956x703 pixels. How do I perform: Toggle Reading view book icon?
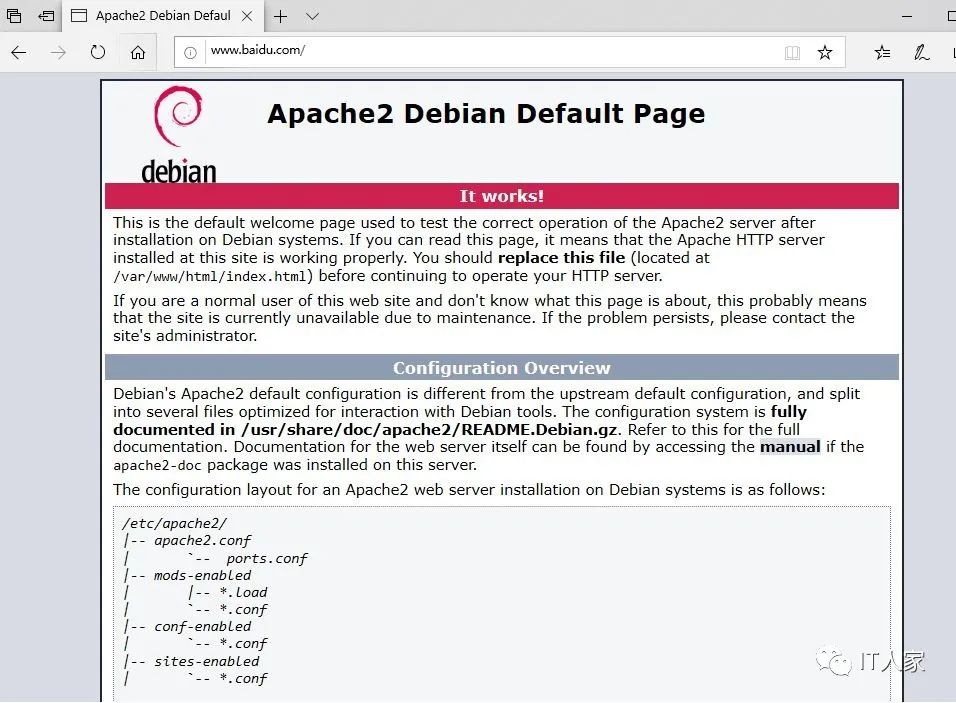pyautogui.click(x=792, y=52)
